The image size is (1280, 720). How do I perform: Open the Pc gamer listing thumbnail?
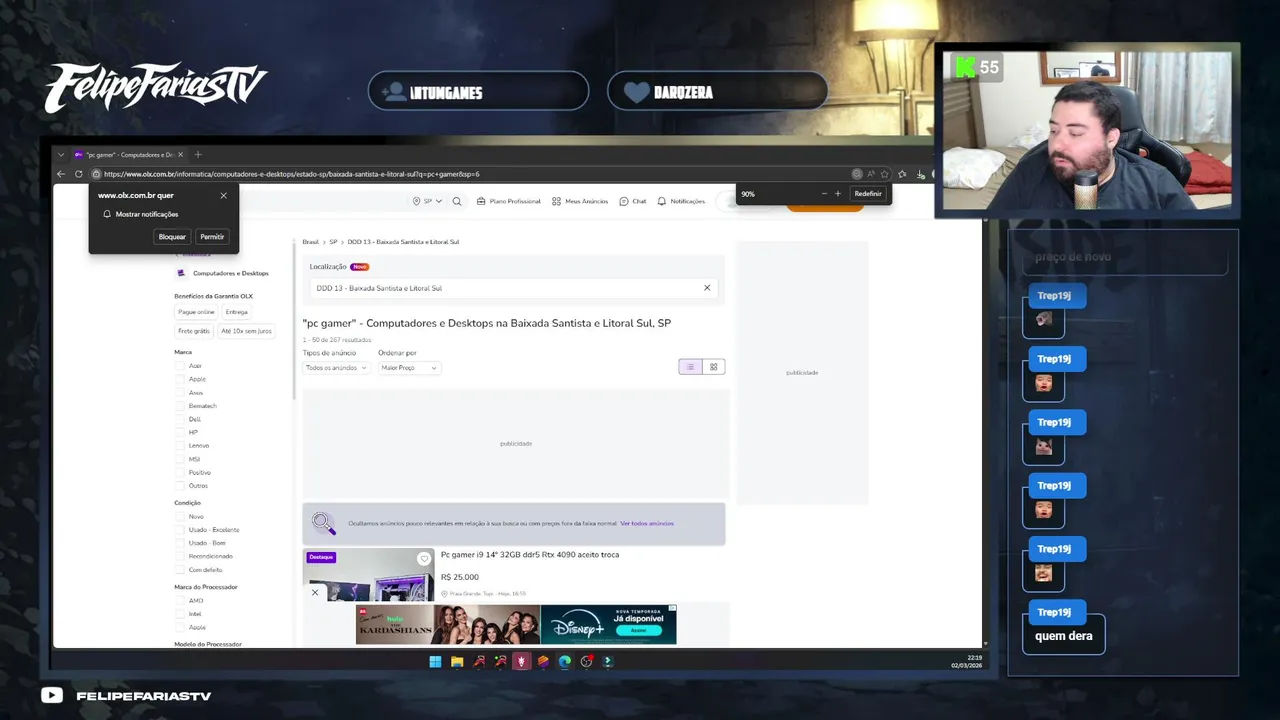click(x=369, y=575)
